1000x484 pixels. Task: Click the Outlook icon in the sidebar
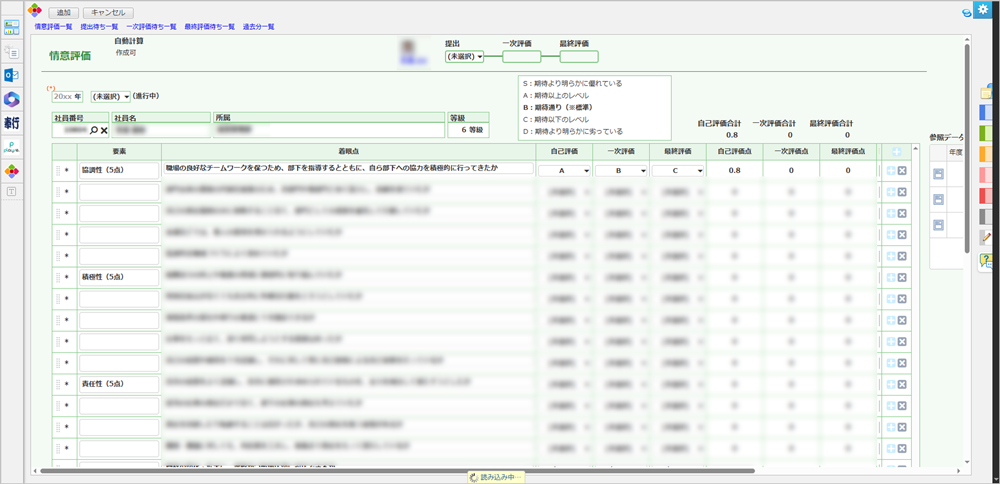click(x=11, y=75)
